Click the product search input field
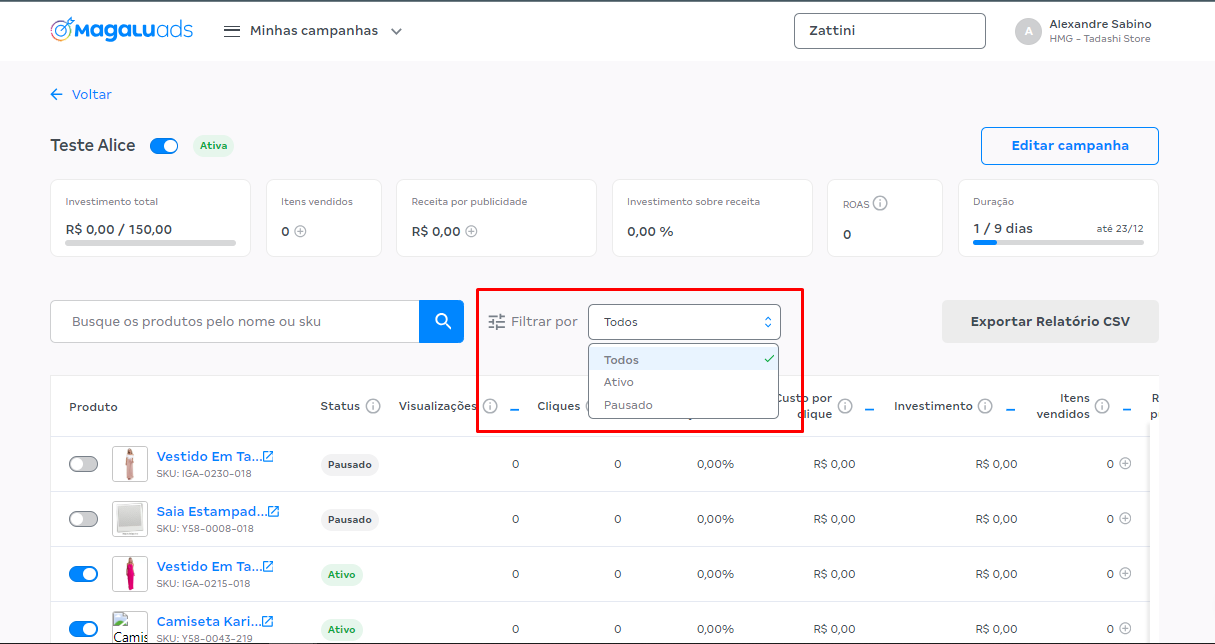 pyautogui.click(x=235, y=322)
